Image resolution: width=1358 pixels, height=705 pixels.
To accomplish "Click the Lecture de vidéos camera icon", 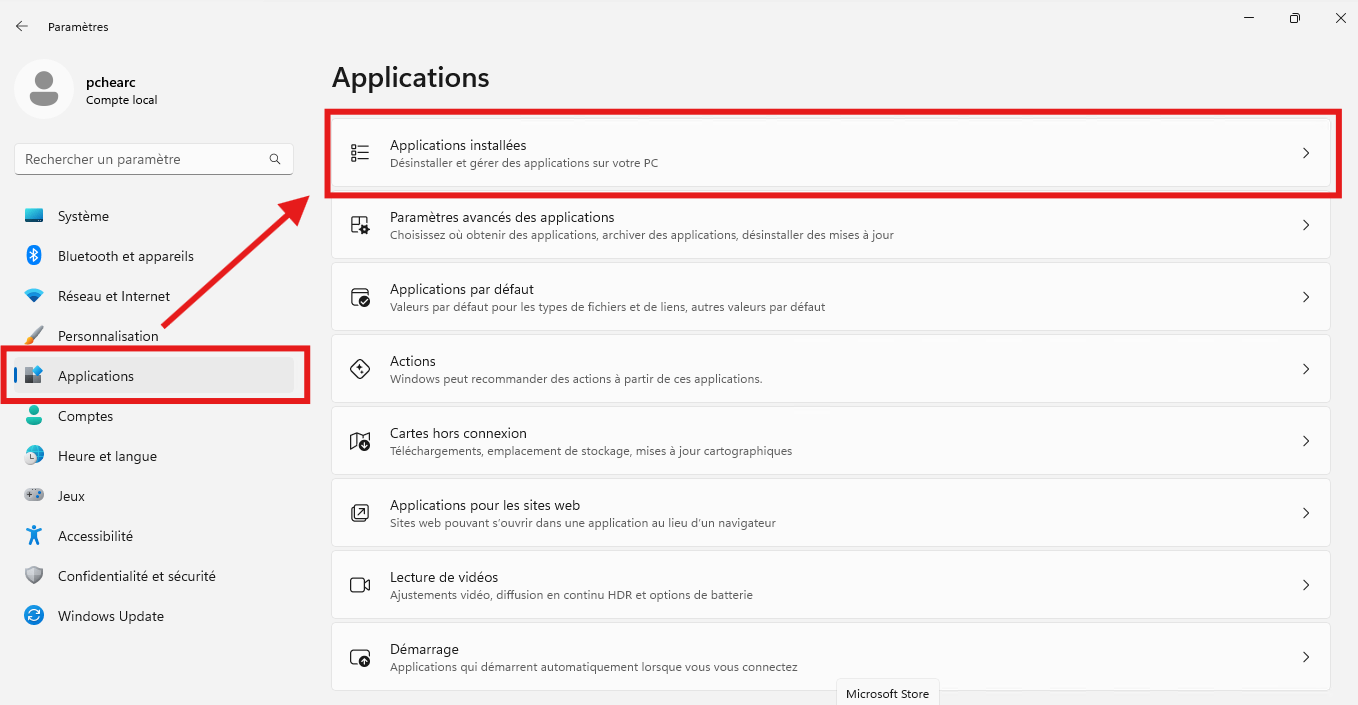I will [360, 585].
